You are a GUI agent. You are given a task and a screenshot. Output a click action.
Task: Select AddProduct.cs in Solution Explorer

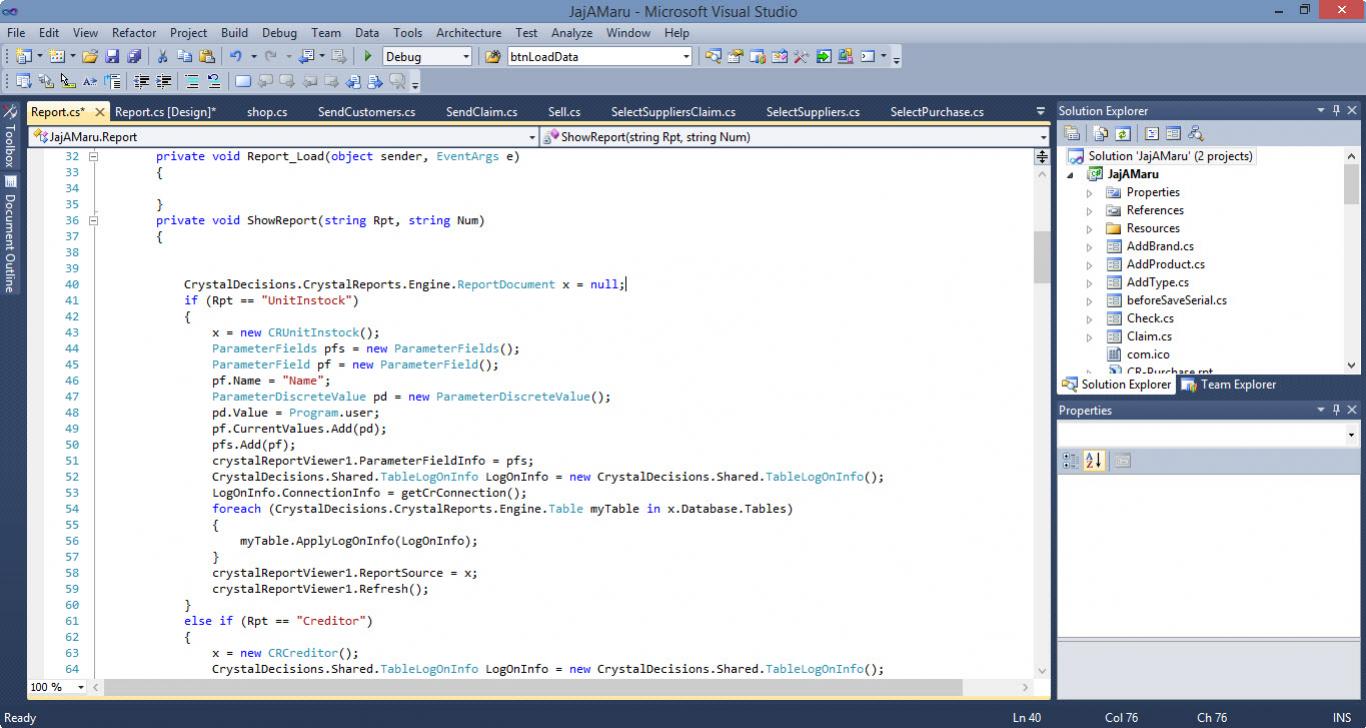pyautogui.click(x=1165, y=265)
